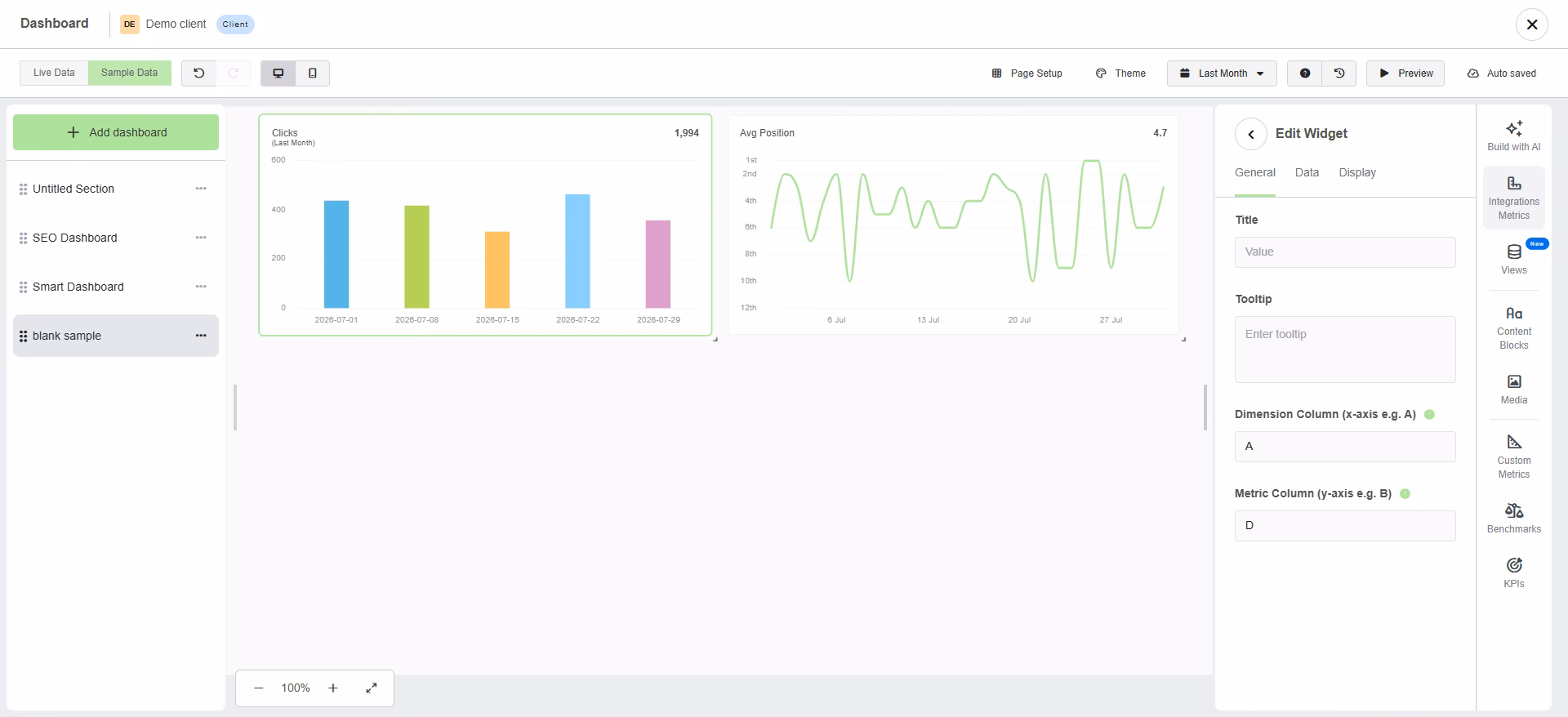Select the Clicks bar chart widget
This screenshot has height=717, width=1568.
pos(485,225)
